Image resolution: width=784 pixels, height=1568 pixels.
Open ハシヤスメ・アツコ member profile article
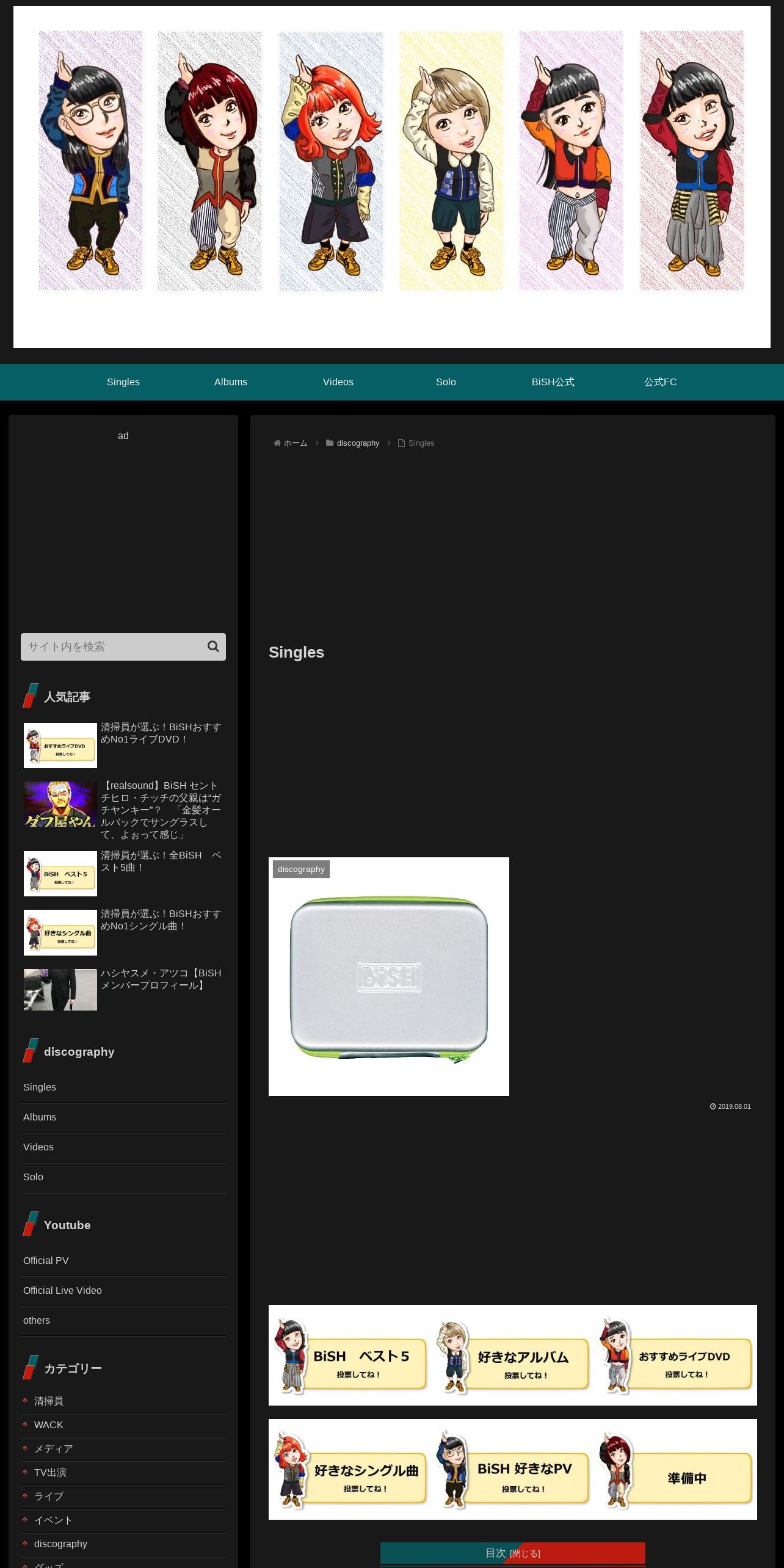click(x=161, y=979)
